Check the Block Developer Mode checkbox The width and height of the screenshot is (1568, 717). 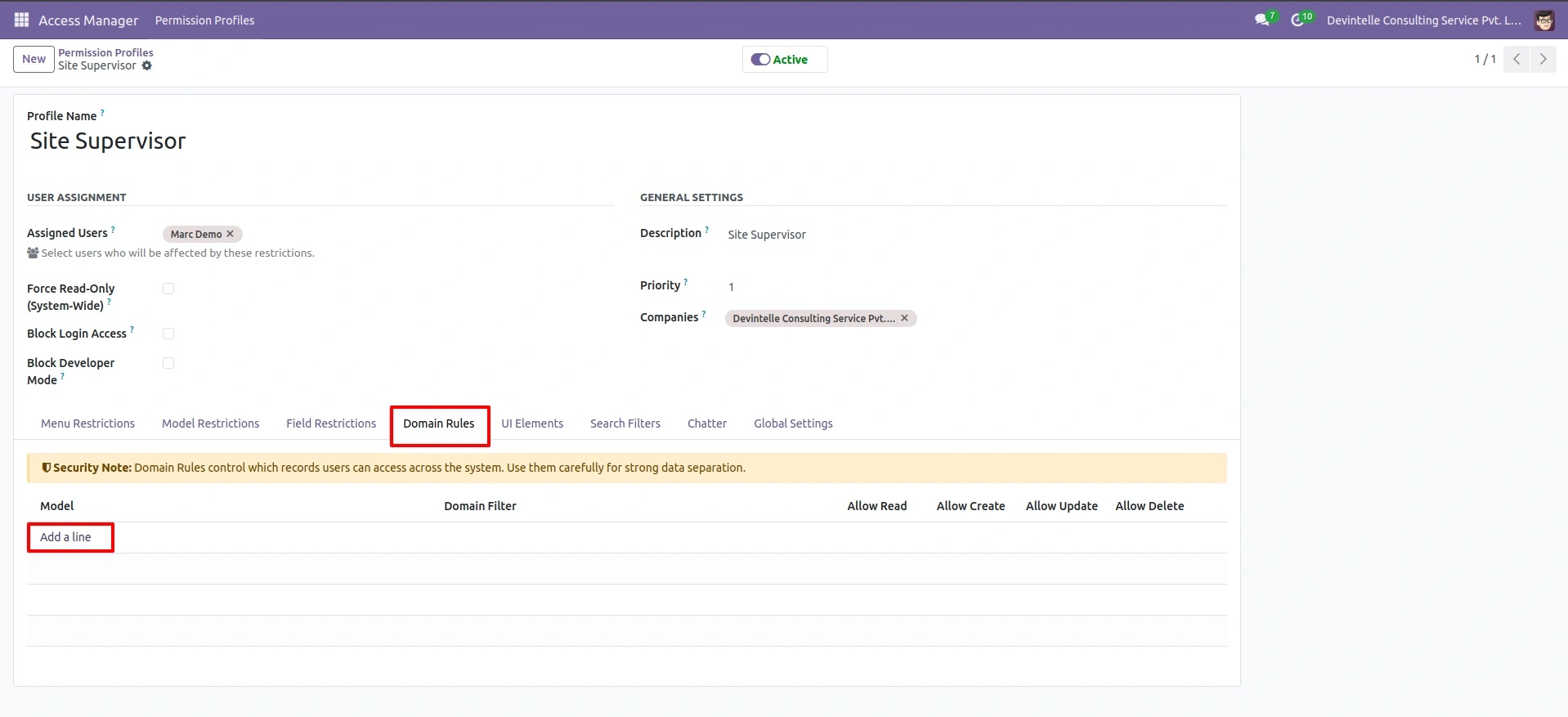tap(168, 363)
